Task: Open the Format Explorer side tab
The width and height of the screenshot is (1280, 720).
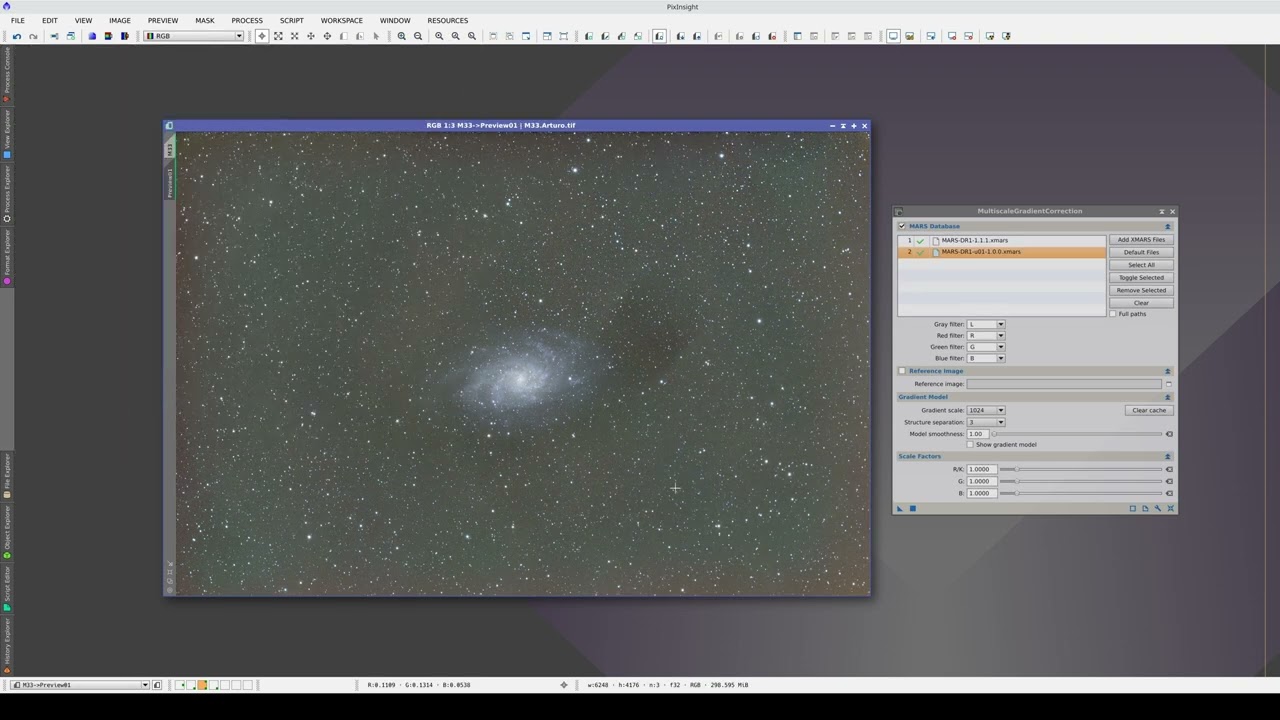Action: [x=7, y=257]
